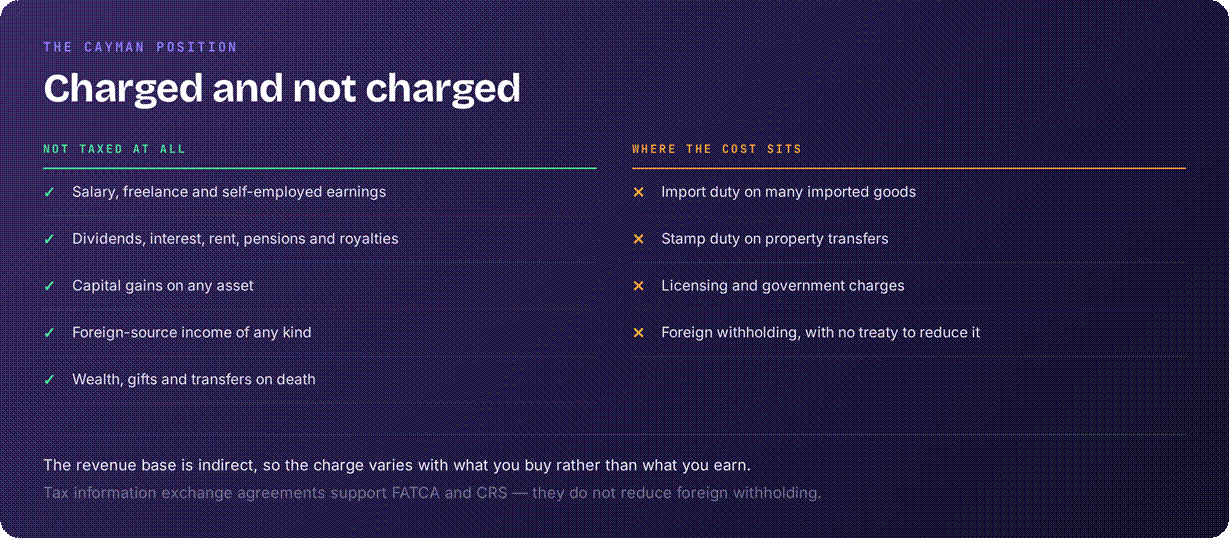Viewport: 1229px width, 538px height.
Task: Click the orange cross next to Stamp duty
Action: pyautogui.click(x=638, y=239)
